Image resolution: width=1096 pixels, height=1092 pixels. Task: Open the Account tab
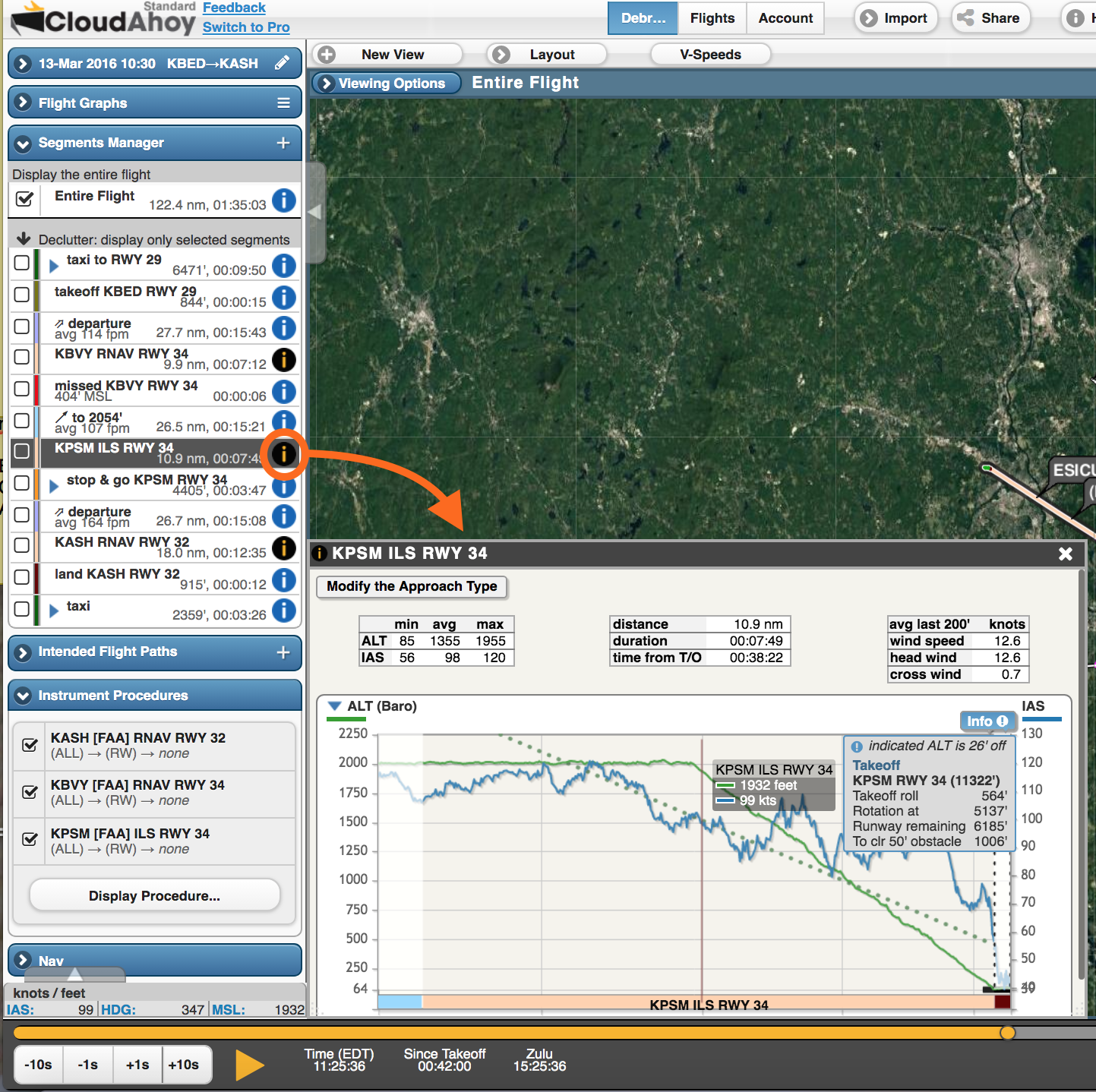(785, 18)
